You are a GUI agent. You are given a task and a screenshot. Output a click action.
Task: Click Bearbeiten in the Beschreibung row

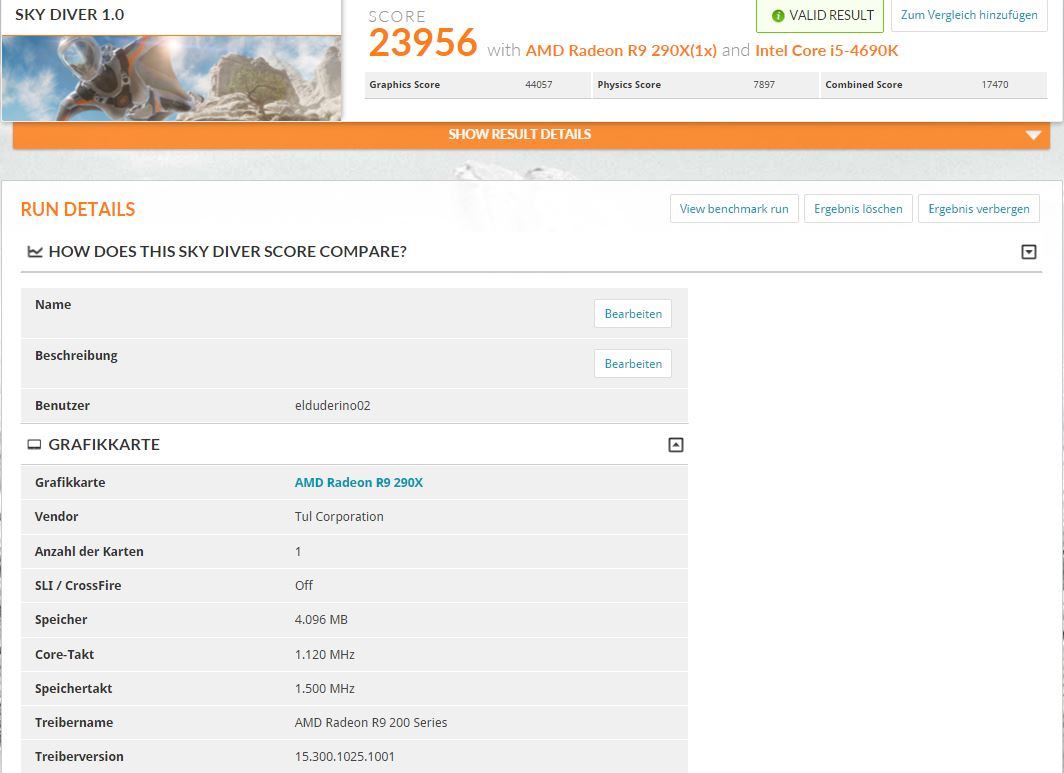pyautogui.click(x=633, y=364)
